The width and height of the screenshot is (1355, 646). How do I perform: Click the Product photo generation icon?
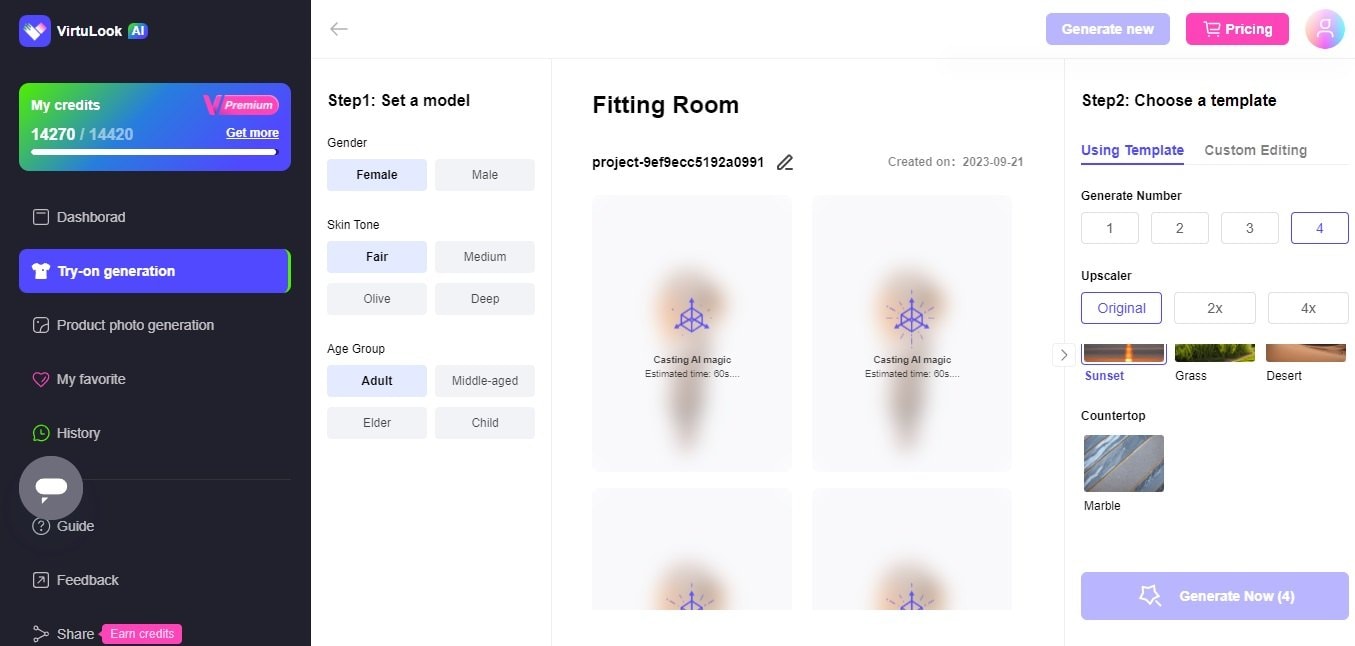click(x=41, y=325)
